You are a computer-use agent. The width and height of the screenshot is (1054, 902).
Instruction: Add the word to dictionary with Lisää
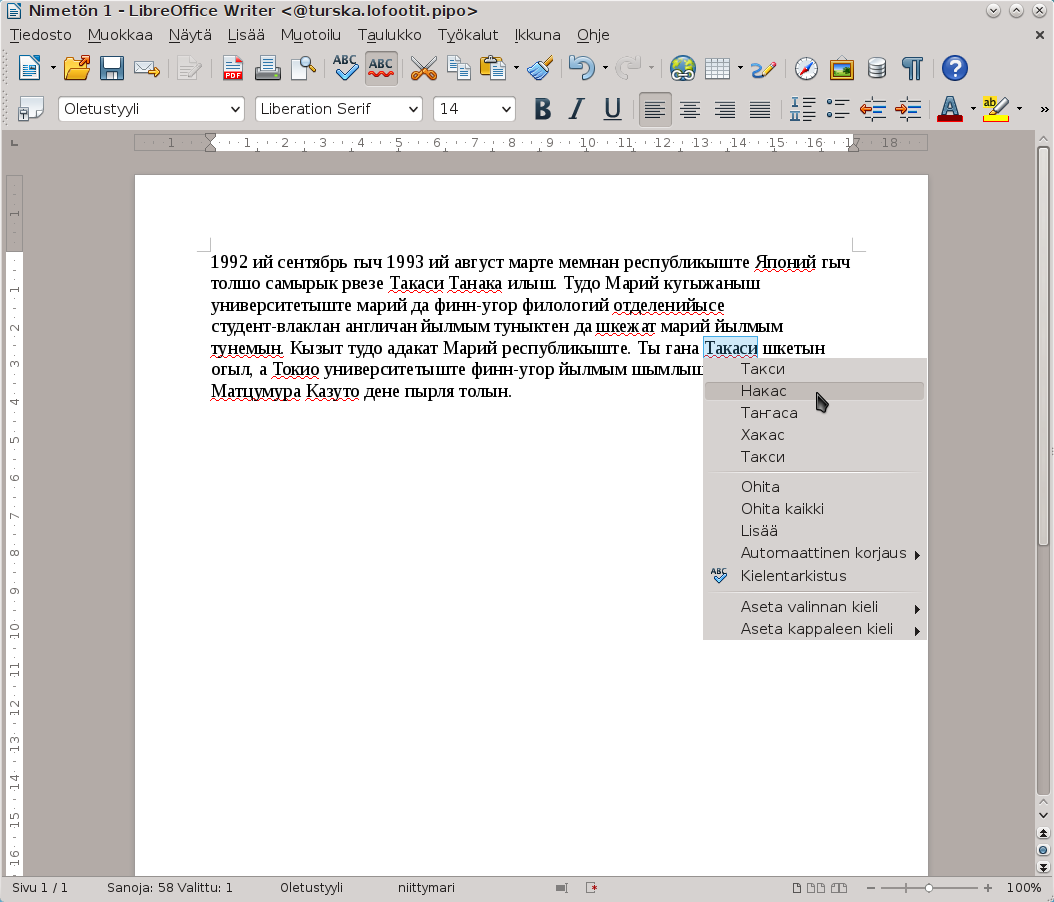pos(814,531)
